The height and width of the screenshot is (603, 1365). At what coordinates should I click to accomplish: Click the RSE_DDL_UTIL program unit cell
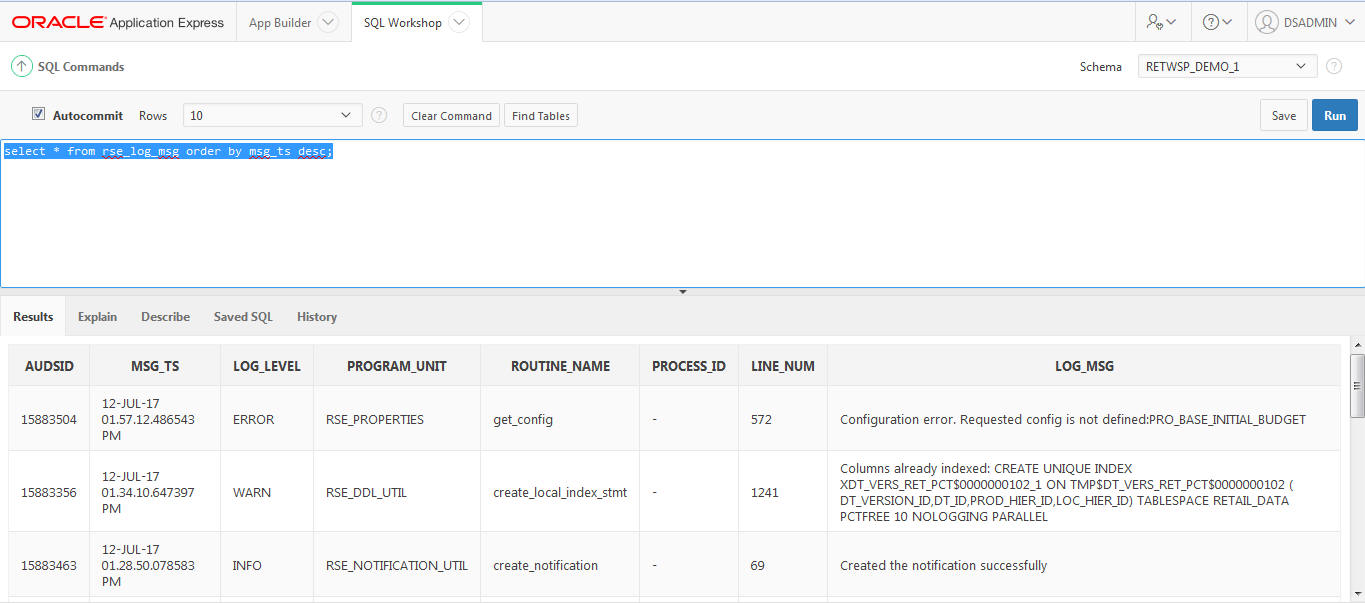point(397,492)
